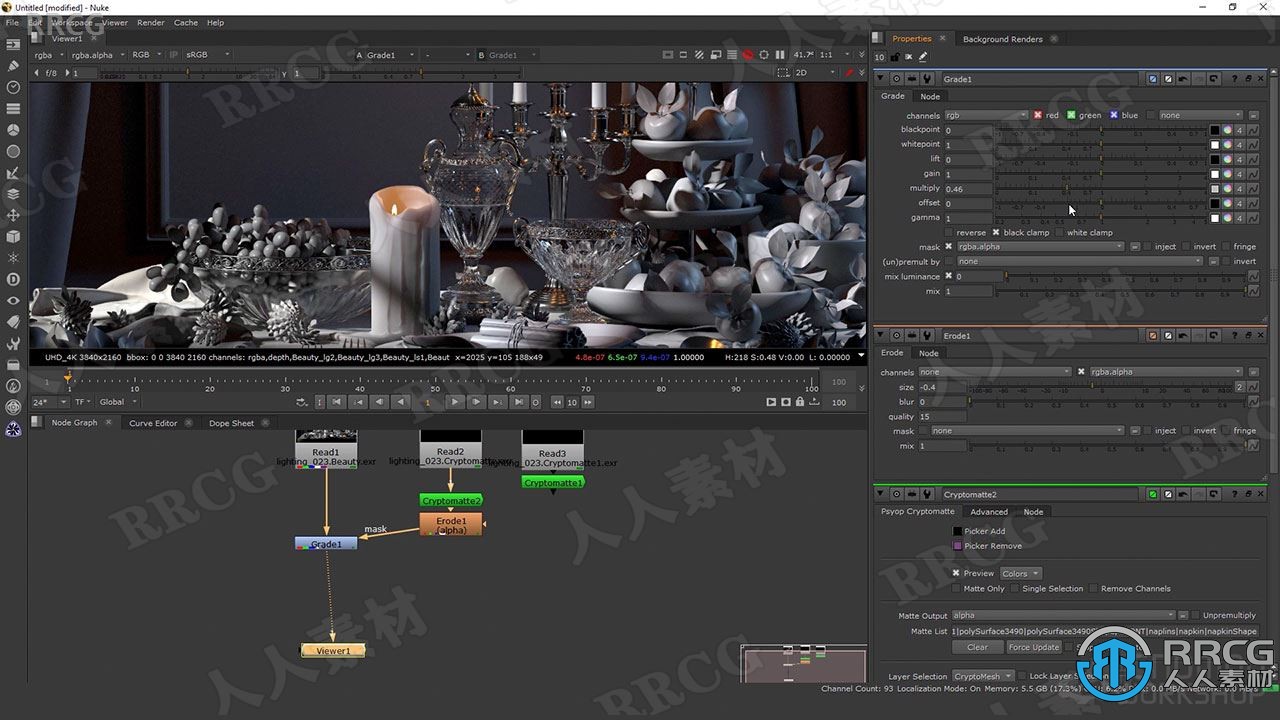Screen dimensions: 1280x720
Task: Click the Picker Add color swatch
Action: [x=957, y=531]
